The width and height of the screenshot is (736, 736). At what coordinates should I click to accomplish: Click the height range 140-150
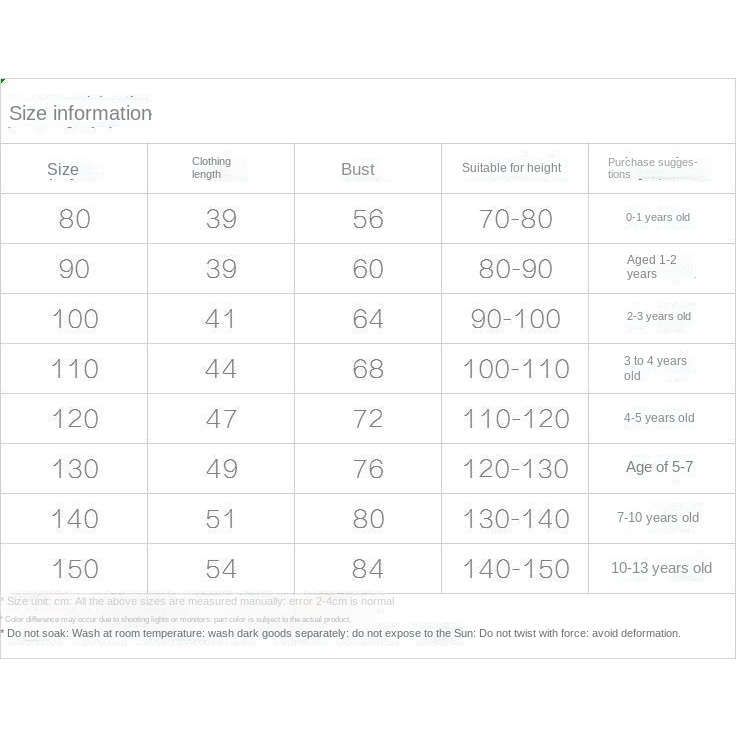[x=516, y=569]
